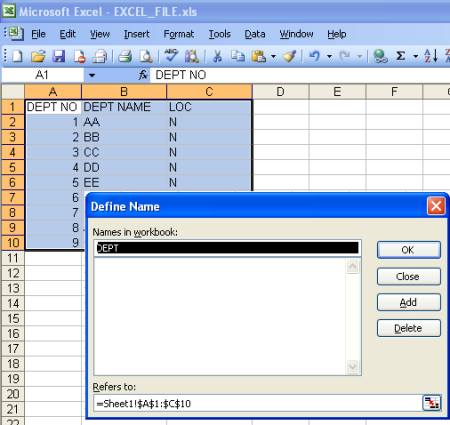This screenshot has width=450, height=425.
Task: Click the Select All corner button
Action: tap(13, 92)
